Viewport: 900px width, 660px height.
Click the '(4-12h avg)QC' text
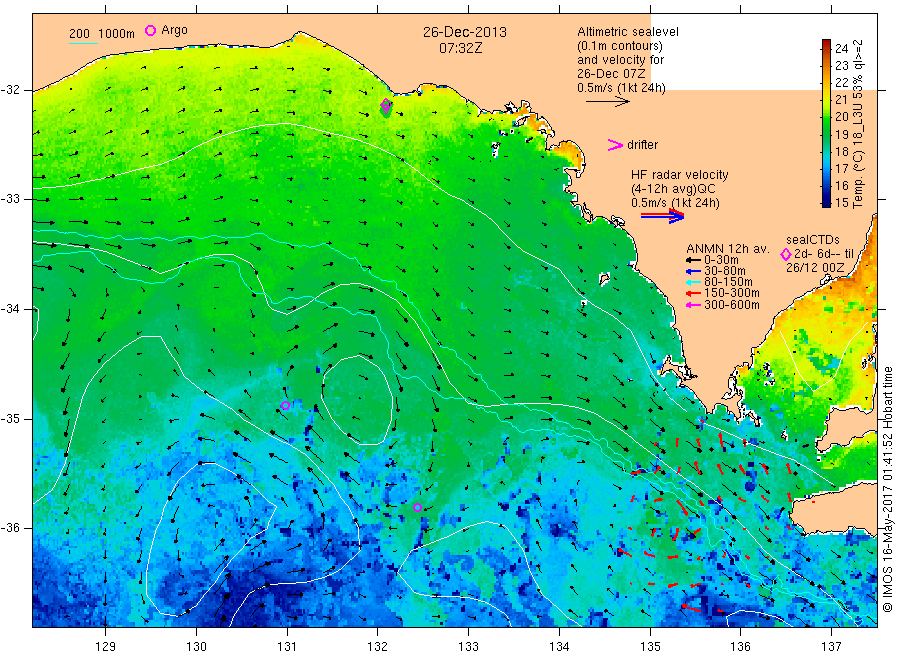673,189
